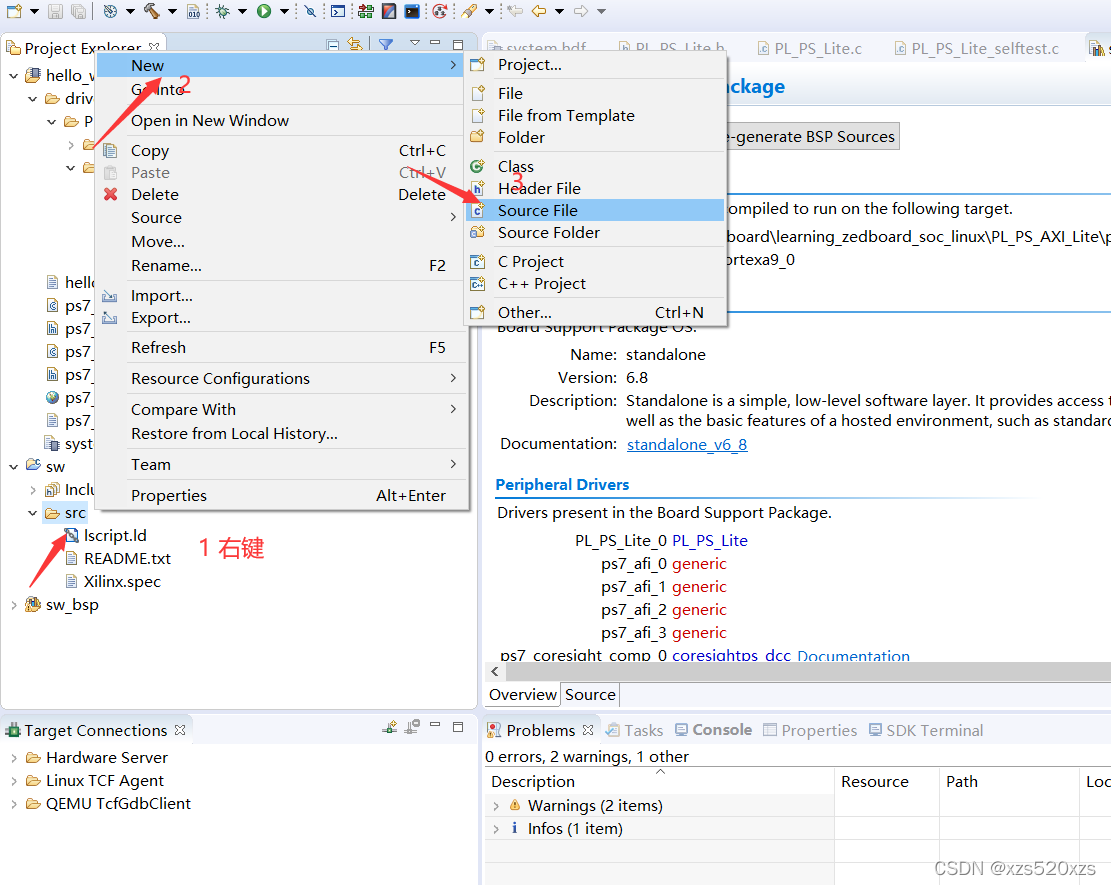Open the dropdown beside the New toolbar icon

coord(33,11)
